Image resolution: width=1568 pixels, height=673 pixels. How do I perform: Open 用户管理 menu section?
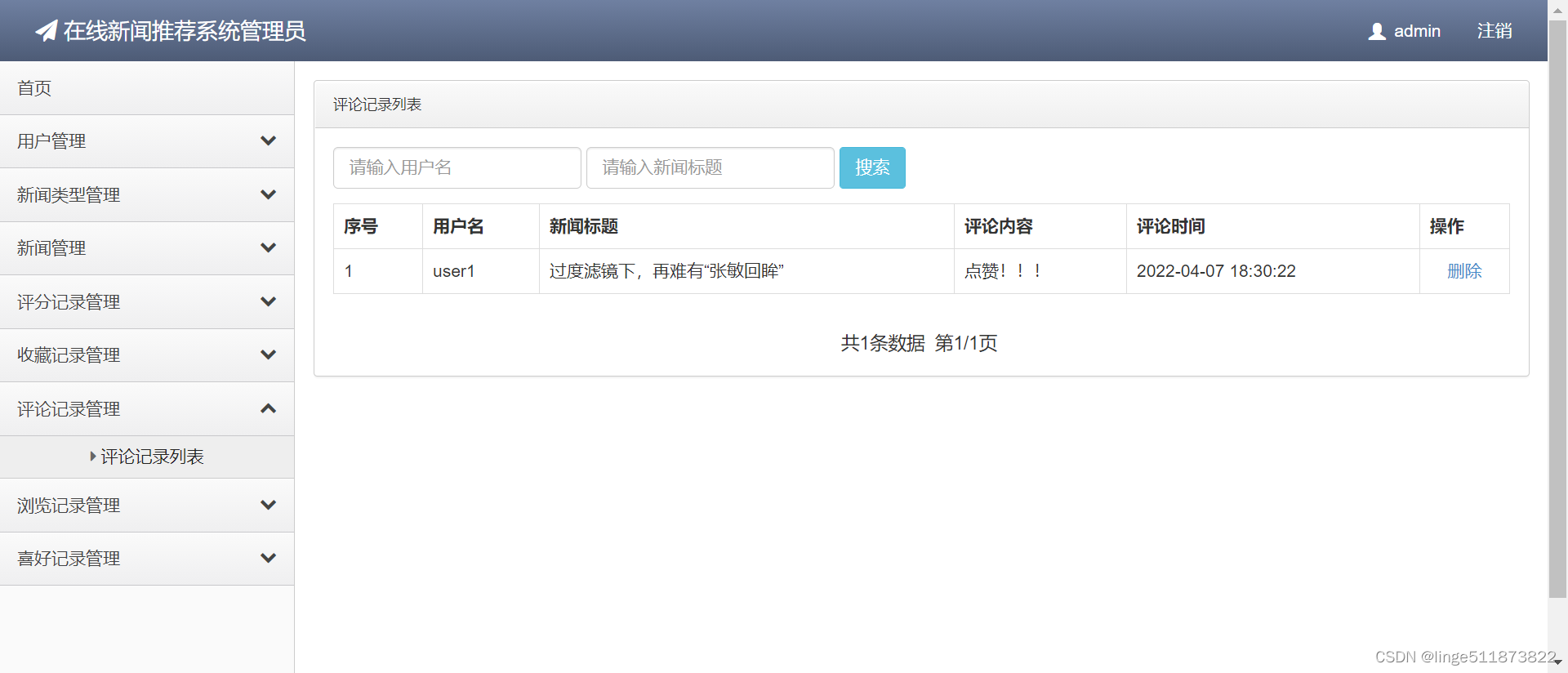point(147,141)
